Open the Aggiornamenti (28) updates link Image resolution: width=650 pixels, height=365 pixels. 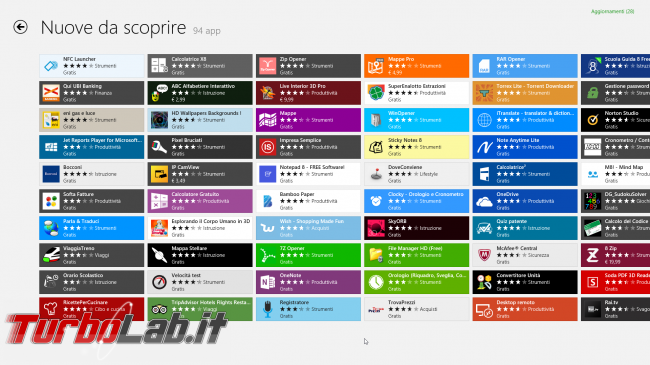[612, 11]
